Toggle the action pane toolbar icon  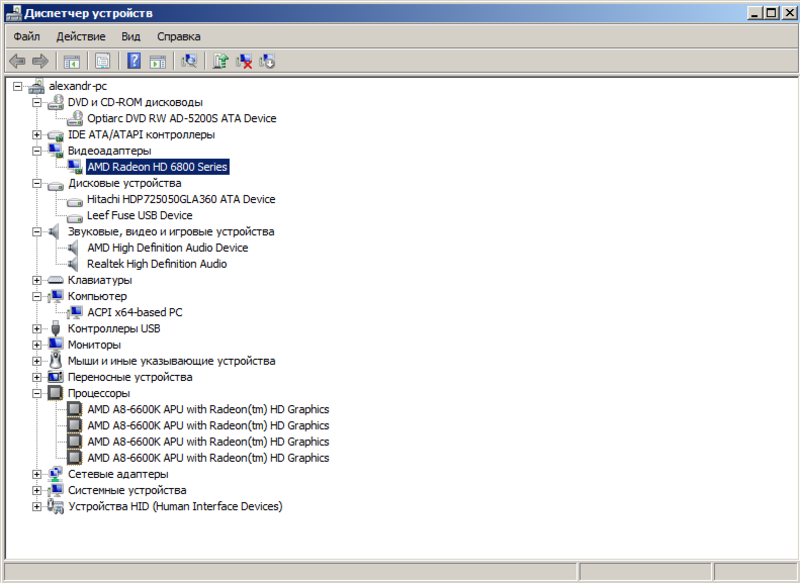click(x=158, y=62)
